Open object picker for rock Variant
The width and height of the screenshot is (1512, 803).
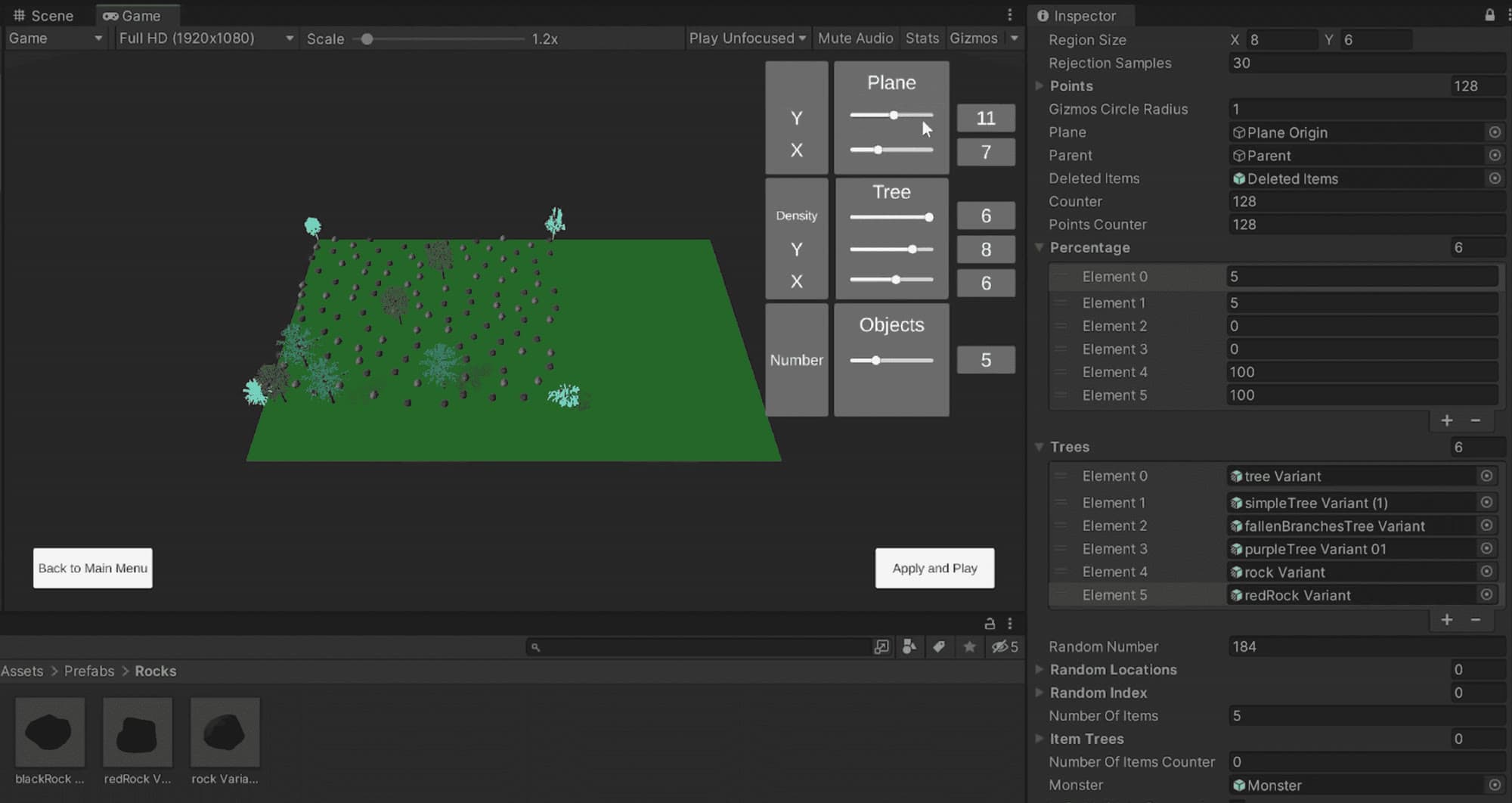point(1486,572)
